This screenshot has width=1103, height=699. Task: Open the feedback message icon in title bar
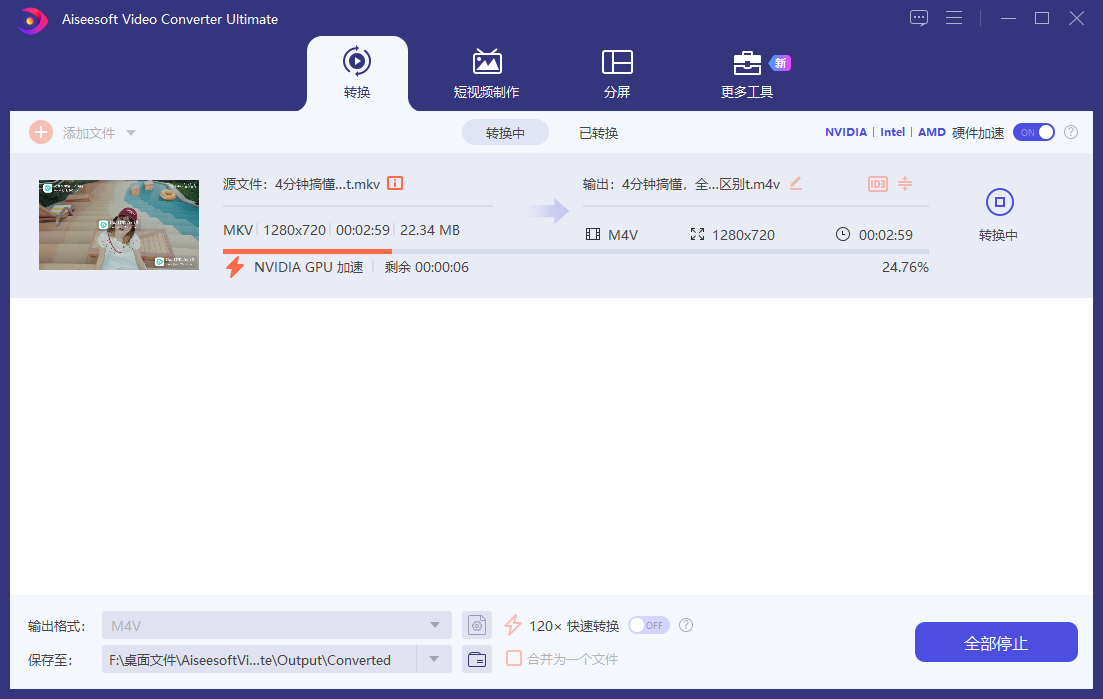(919, 18)
